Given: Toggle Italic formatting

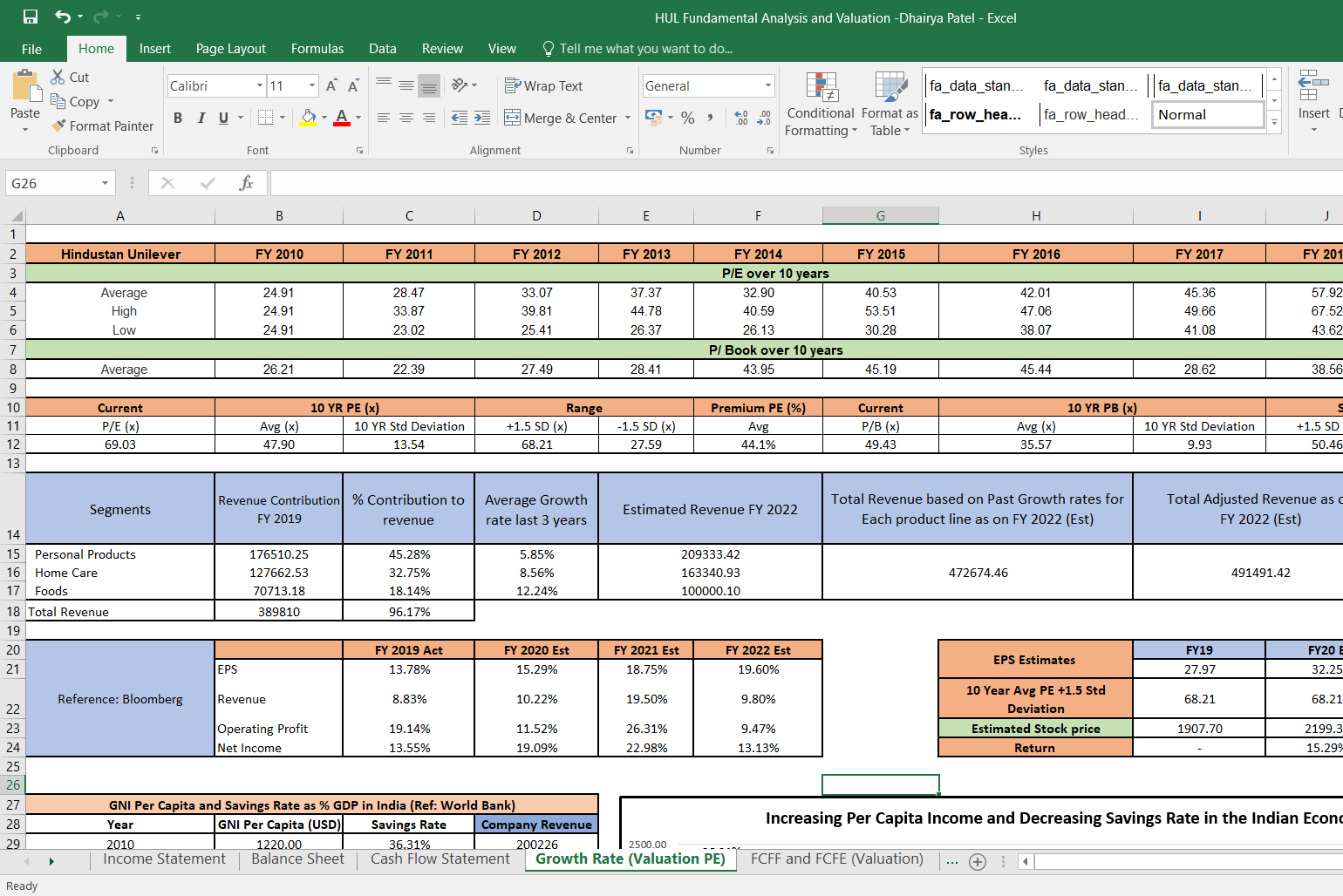Looking at the screenshot, I should (201, 118).
